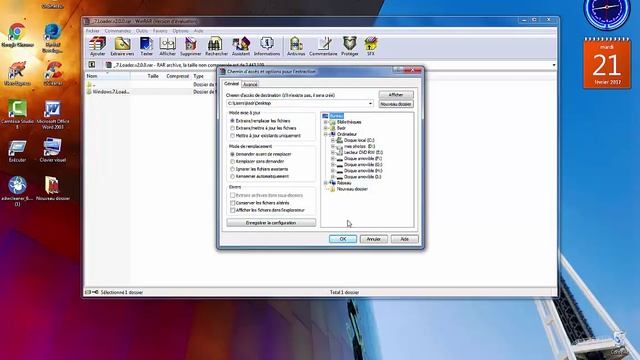Sort the file list by the Taille column

pyautogui.click(x=153, y=76)
